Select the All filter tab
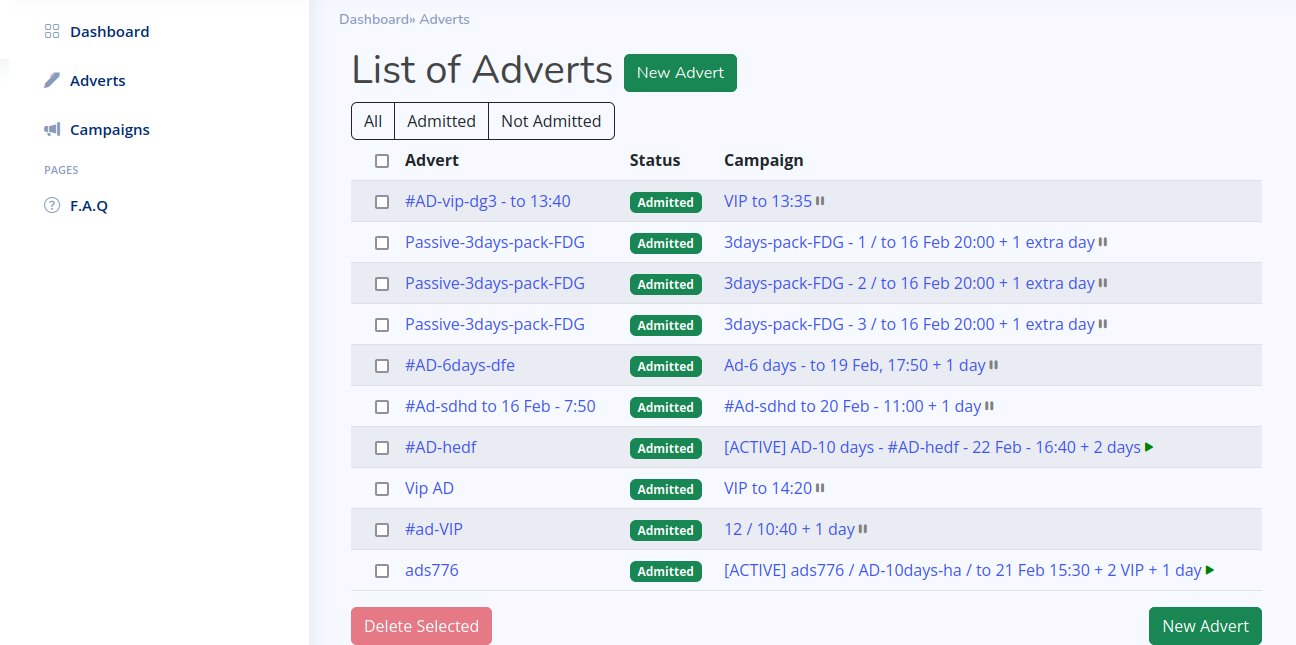The height and width of the screenshot is (645, 1296). pos(373,121)
